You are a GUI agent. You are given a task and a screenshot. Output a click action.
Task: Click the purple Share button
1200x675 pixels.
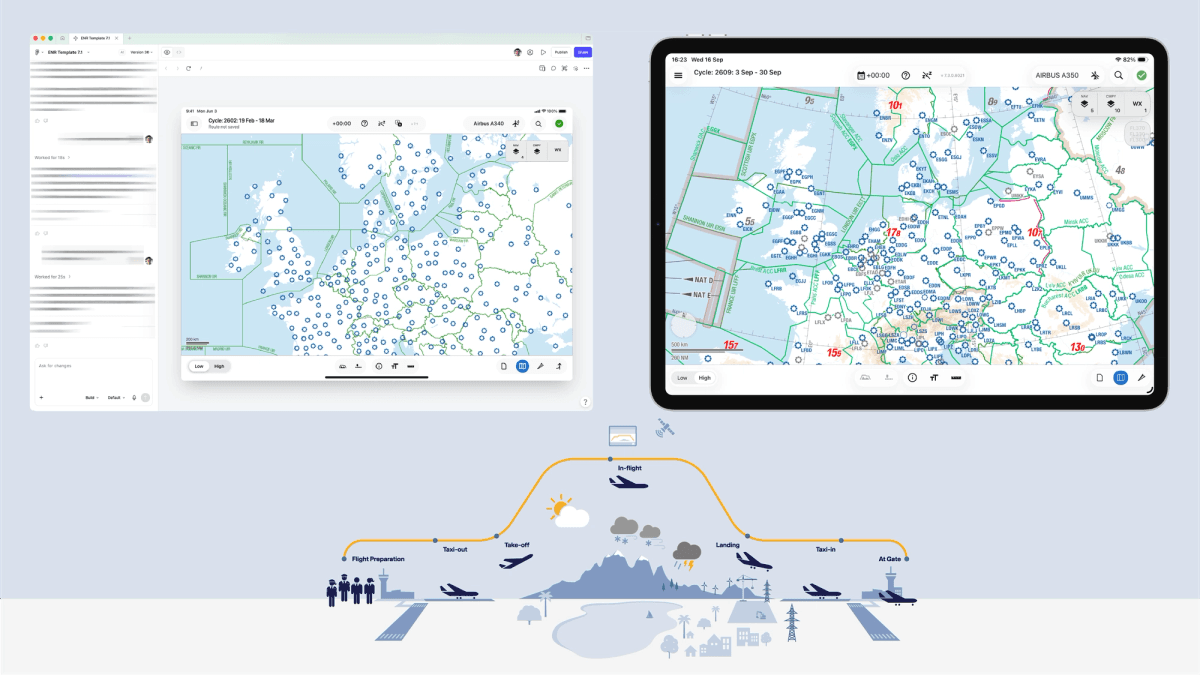point(583,52)
